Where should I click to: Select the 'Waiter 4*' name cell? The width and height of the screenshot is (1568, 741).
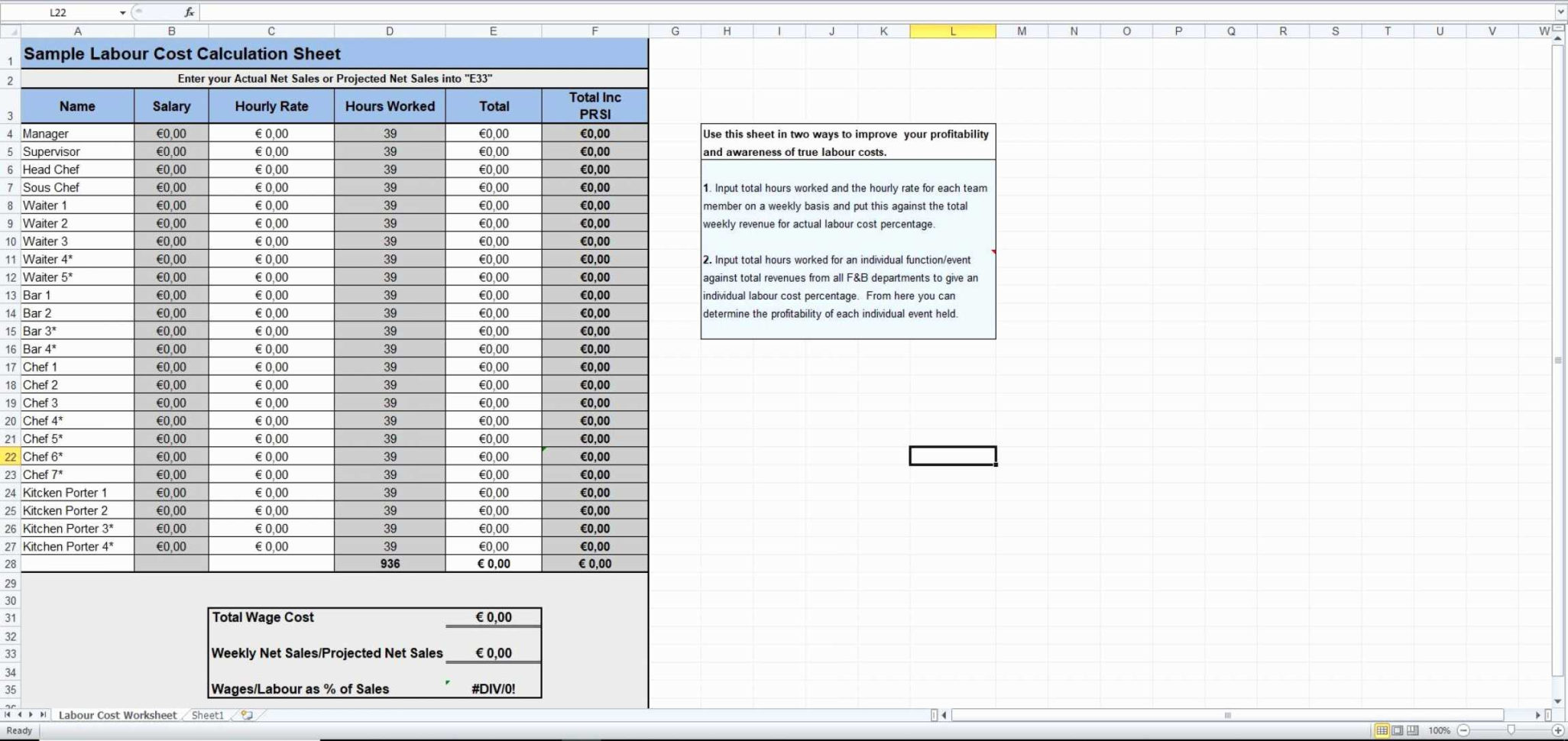[x=77, y=259]
